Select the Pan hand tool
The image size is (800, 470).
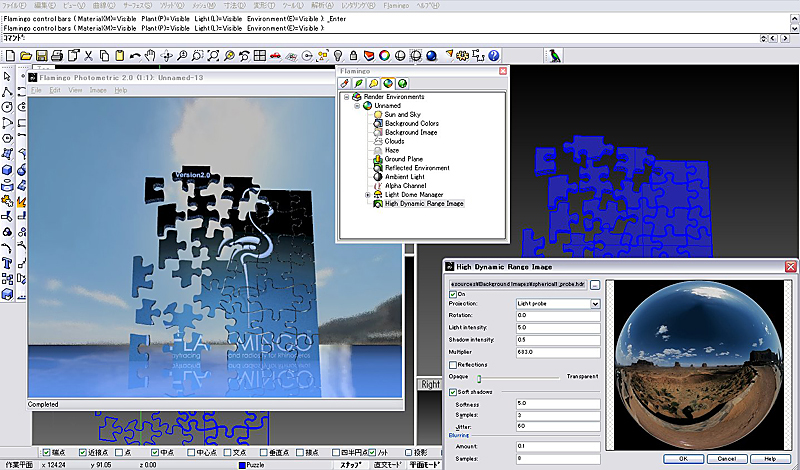pyautogui.click(x=149, y=56)
